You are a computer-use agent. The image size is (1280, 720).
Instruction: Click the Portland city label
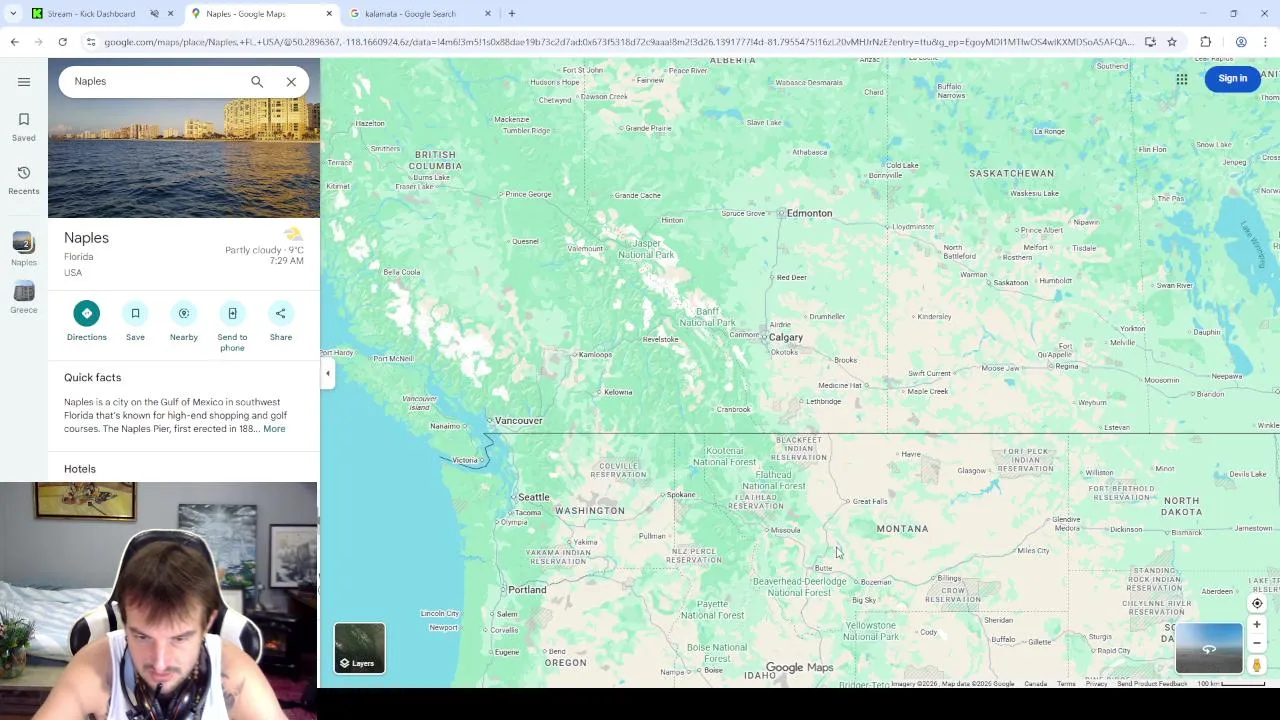tap(527, 590)
